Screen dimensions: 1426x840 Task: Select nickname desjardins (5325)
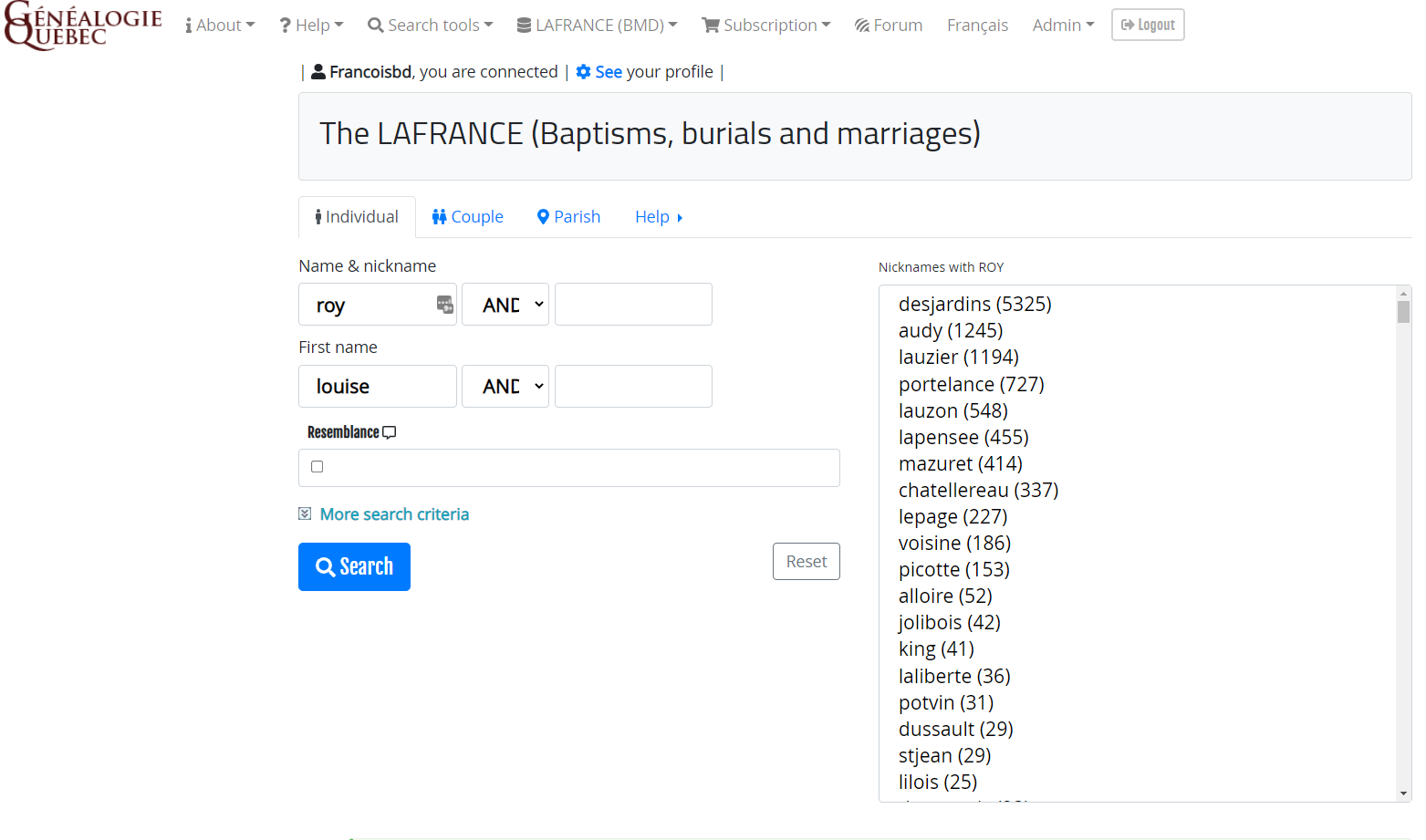(x=974, y=304)
